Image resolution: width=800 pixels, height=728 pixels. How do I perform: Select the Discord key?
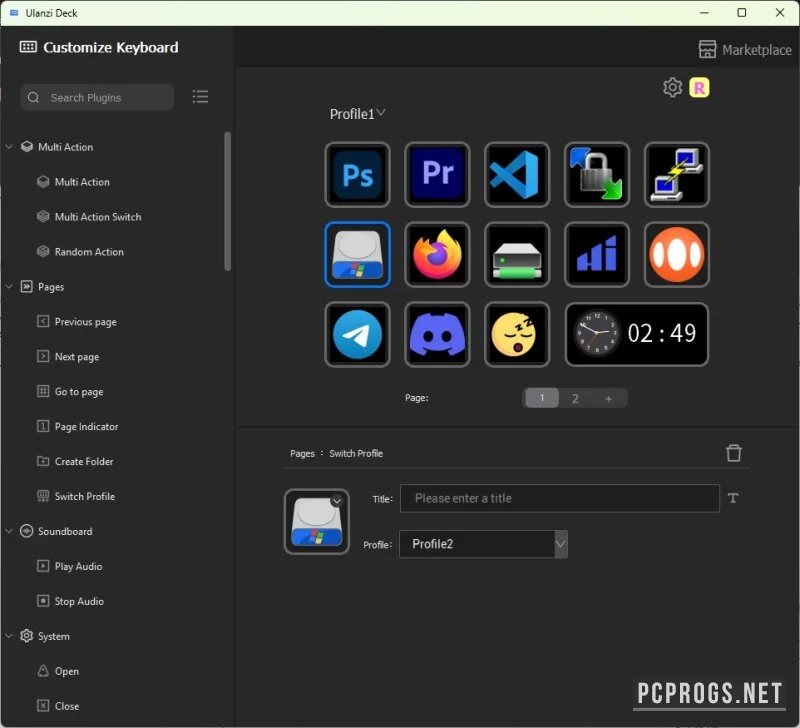[437, 334]
